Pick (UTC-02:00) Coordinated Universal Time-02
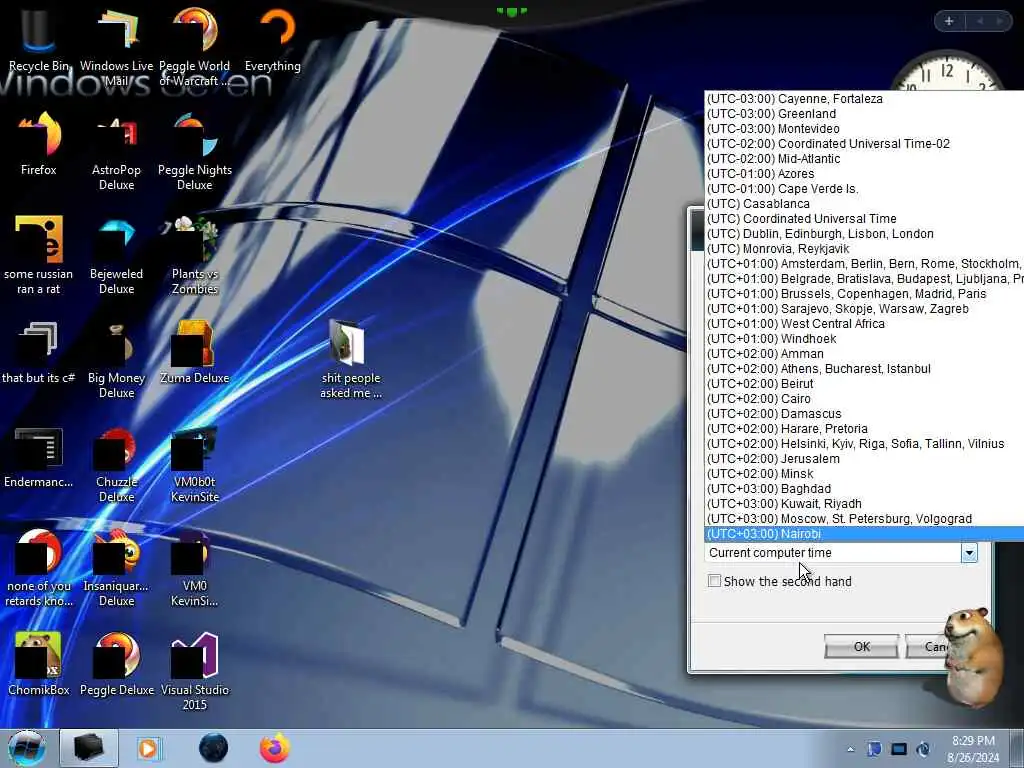1024x768 pixels. (x=865, y=144)
